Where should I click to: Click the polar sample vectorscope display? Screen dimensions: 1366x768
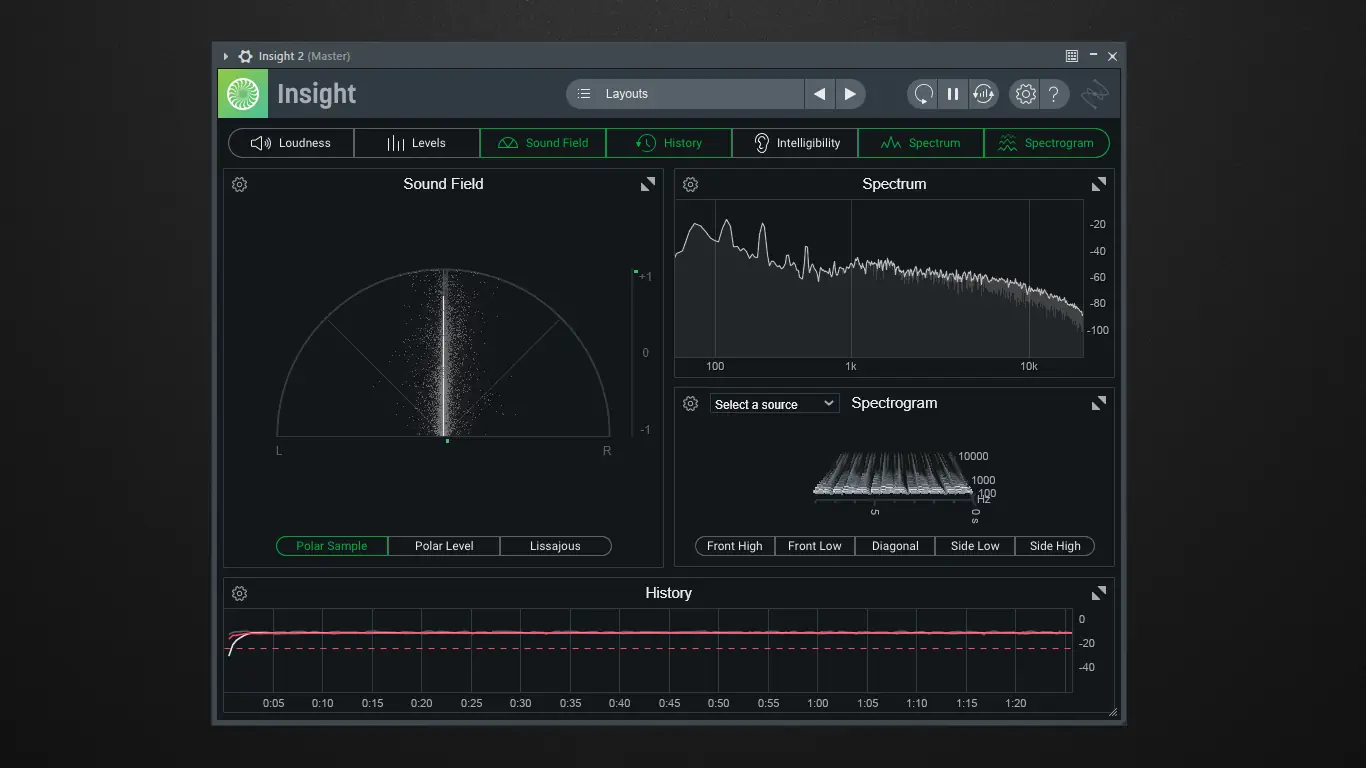(x=443, y=352)
